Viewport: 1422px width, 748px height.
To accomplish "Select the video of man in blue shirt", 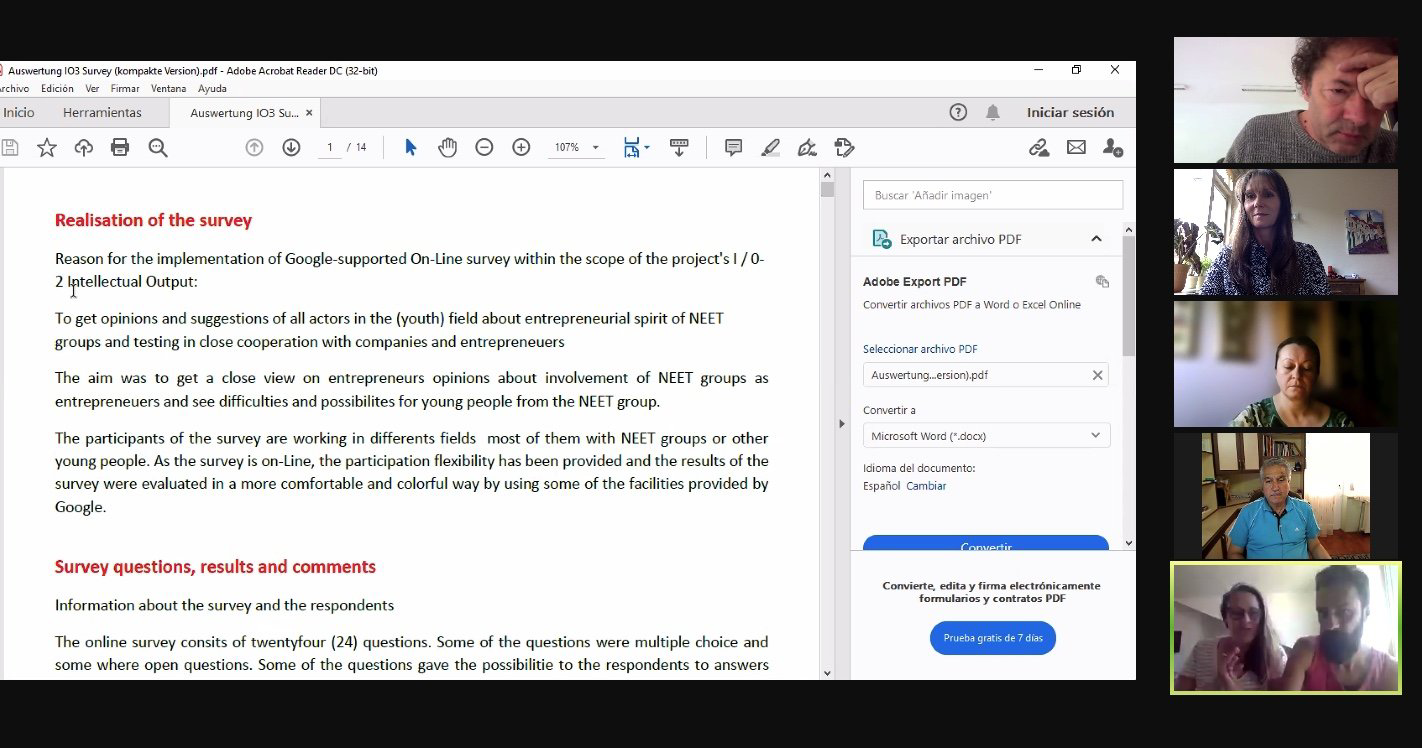I will tap(1286, 496).
